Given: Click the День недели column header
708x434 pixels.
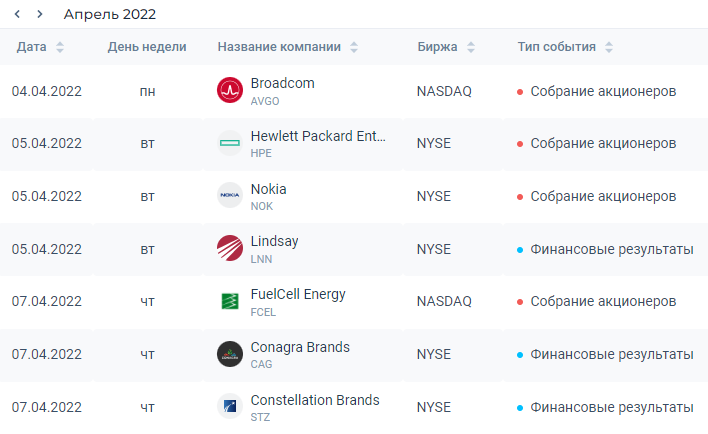Looking at the screenshot, I should [147, 47].
